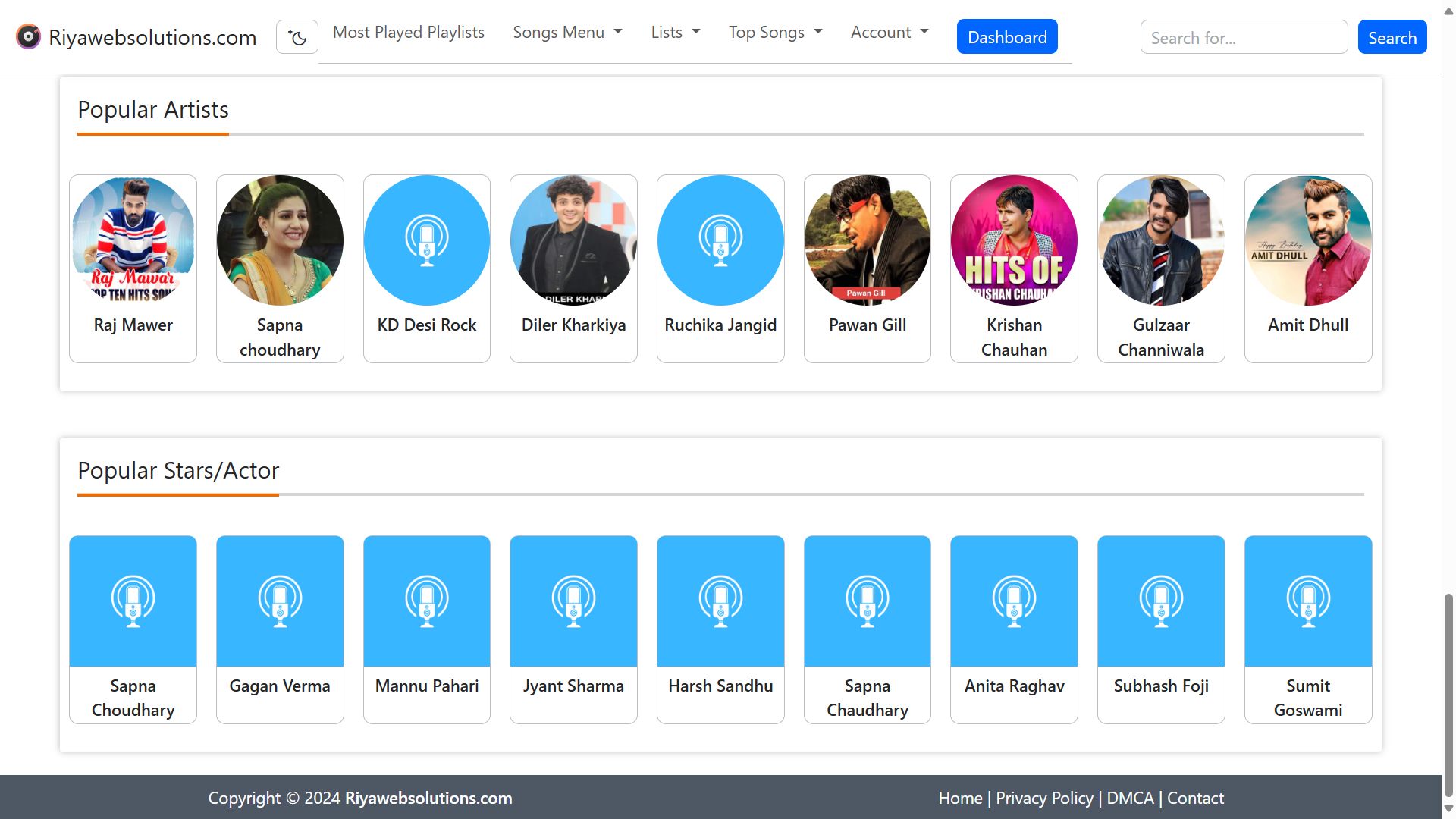Screen dimensions: 1456x819
Task: Select the Anita Raghav microphone icon
Action: point(1014,601)
